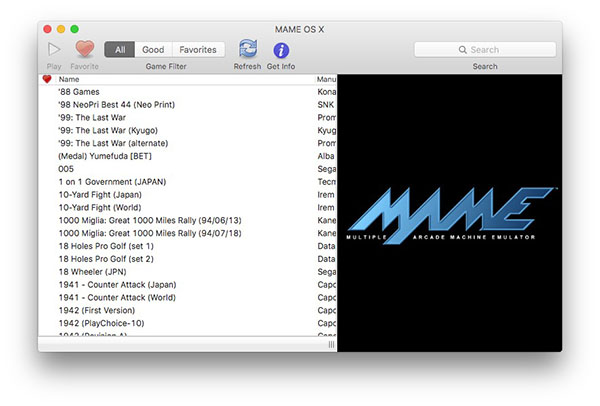Click the split view resize handle

[331, 345]
